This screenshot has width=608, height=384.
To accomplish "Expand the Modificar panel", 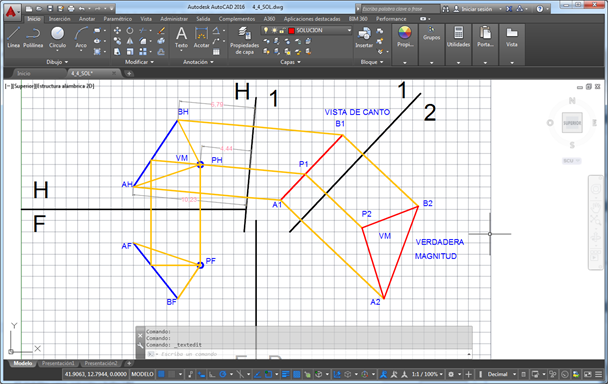I will (x=139, y=62).
